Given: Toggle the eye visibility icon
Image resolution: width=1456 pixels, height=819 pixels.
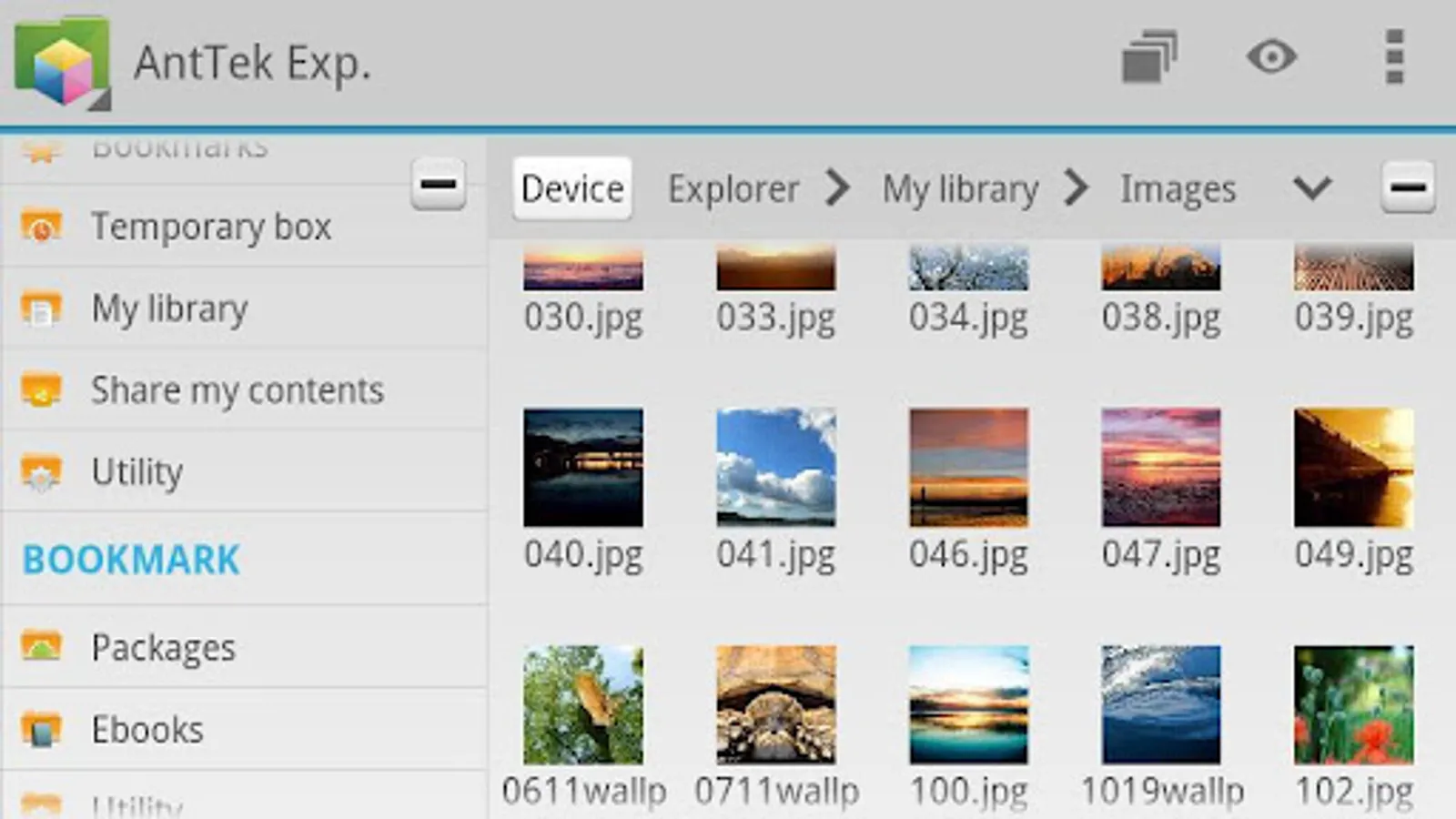Looking at the screenshot, I should (x=1271, y=57).
